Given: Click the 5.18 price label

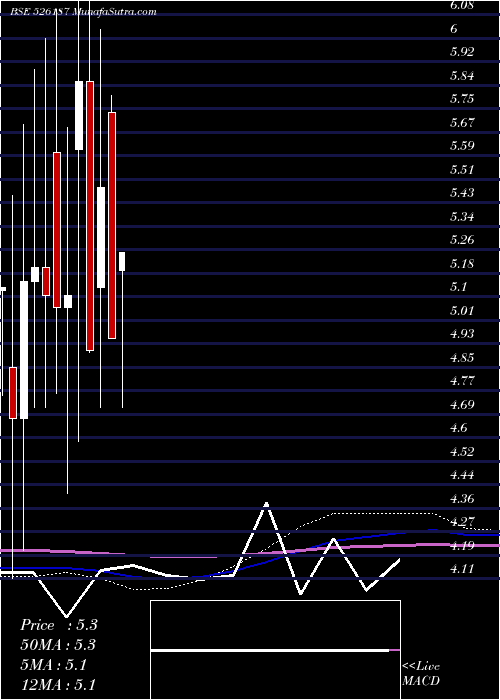Looking at the screenshot, I should point(462,263).
